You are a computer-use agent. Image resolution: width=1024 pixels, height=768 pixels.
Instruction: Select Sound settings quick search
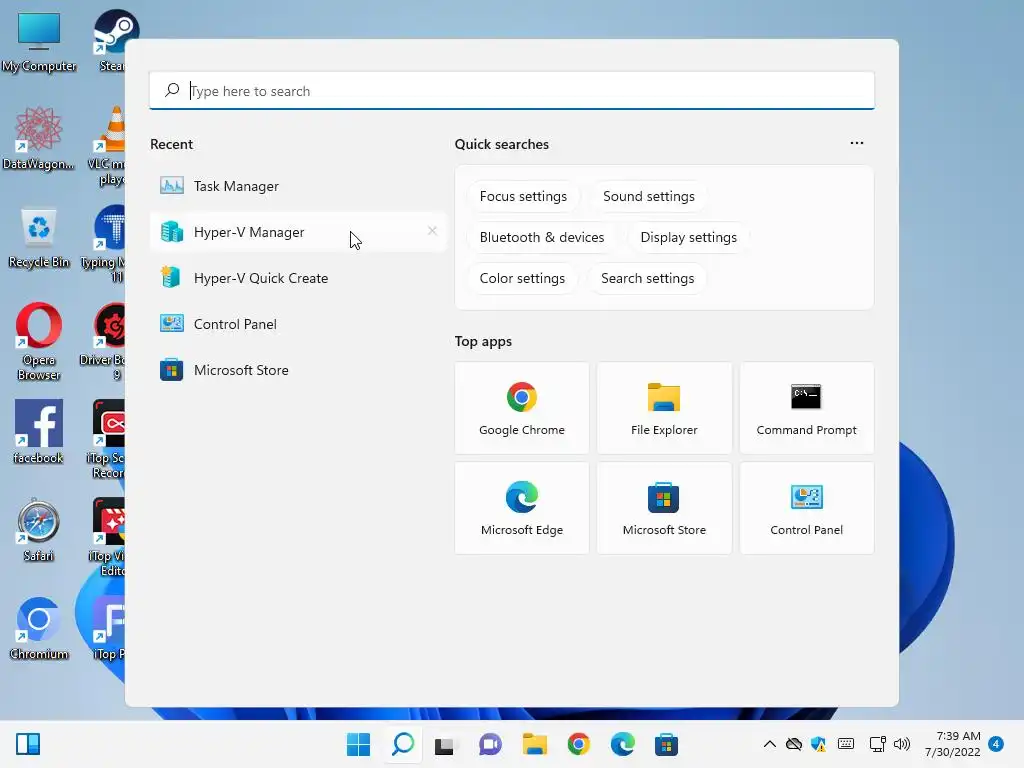tap(648, 197)
